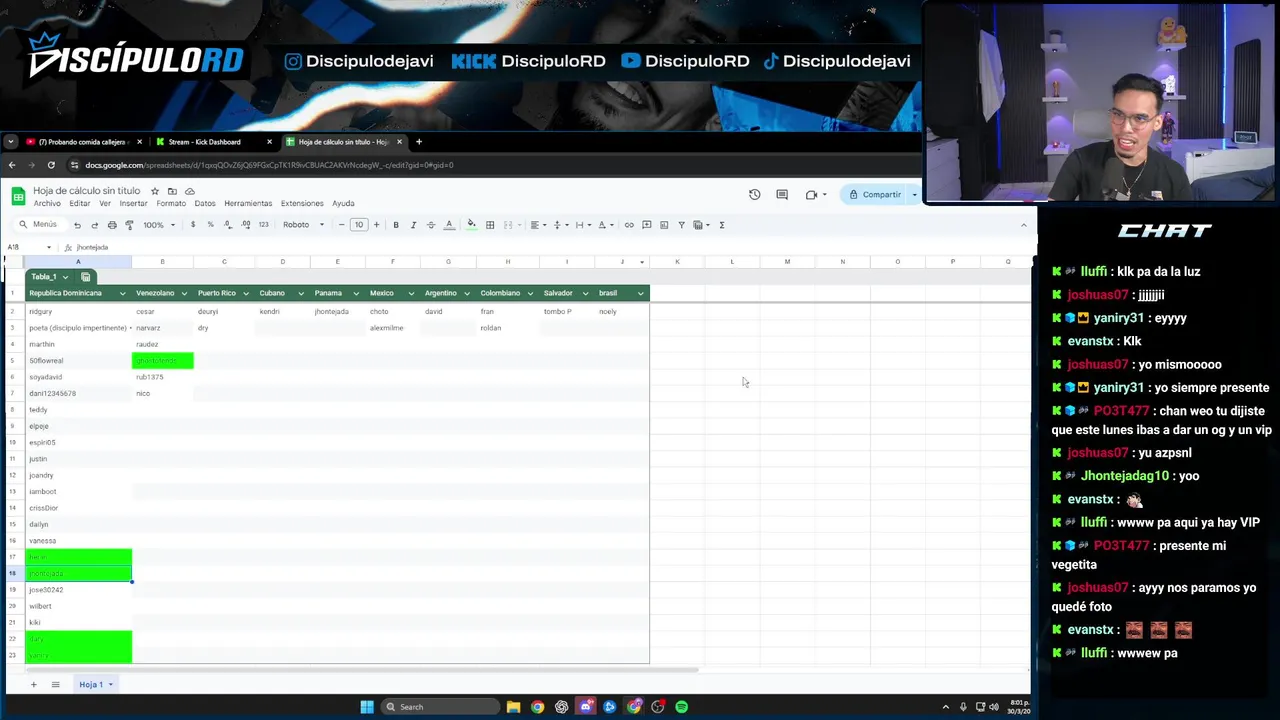The image size is (1280, 720).
Task: Open the Editar menu
Action: click(x=80, y=204)
